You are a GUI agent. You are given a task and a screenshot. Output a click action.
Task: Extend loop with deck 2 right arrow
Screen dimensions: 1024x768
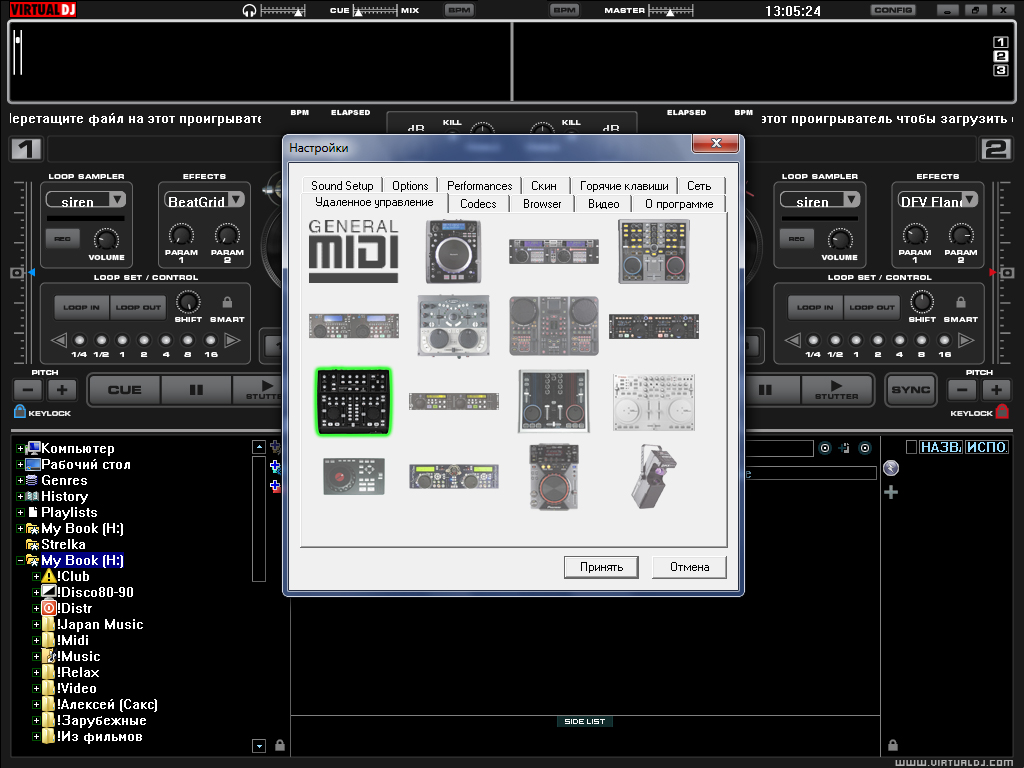[966, 340]
